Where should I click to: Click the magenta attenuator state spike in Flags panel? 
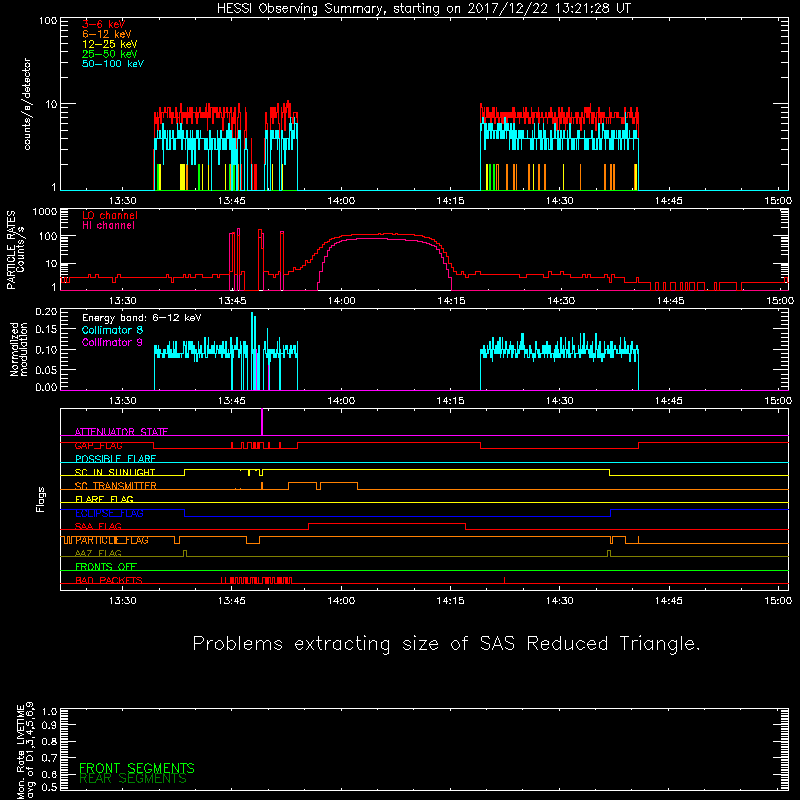[x=262, y=422]
